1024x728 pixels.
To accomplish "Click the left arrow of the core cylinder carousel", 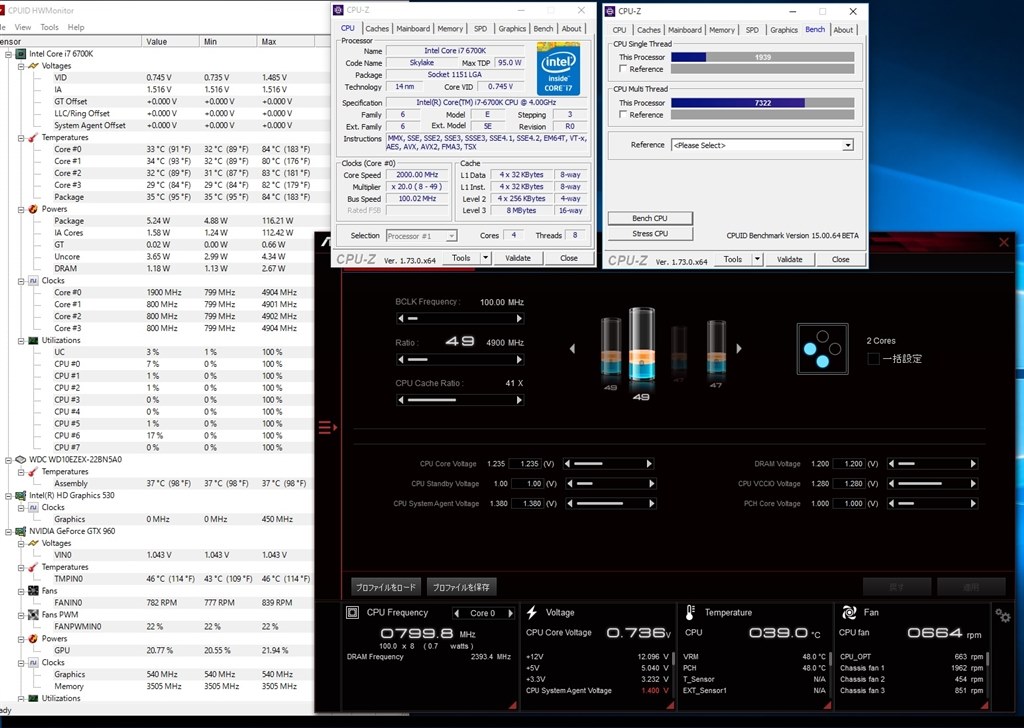I will pos(573,349).
